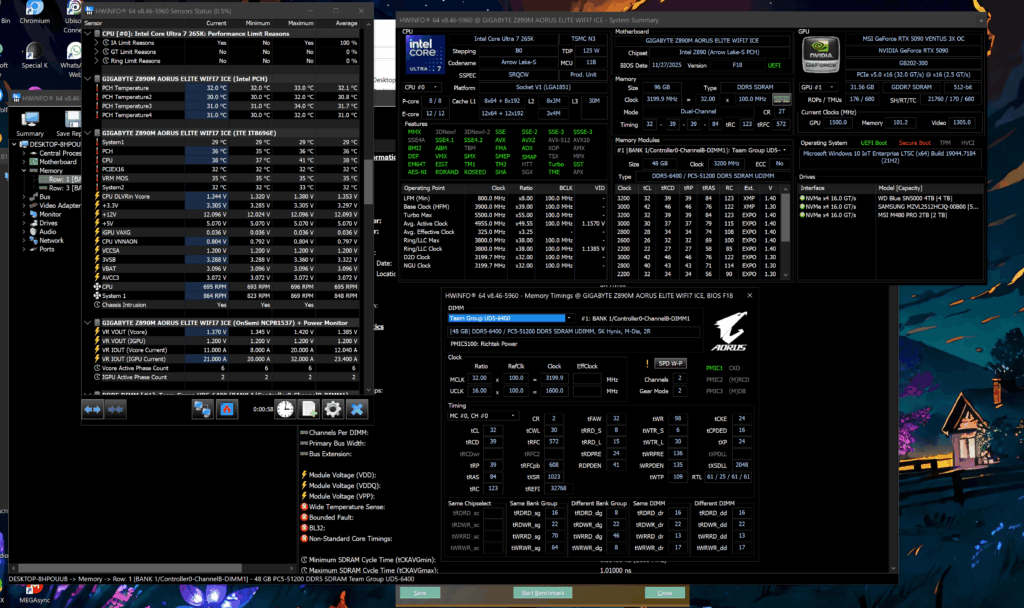Reset the elapsed time with the clock icon

(x=285, y=409)
